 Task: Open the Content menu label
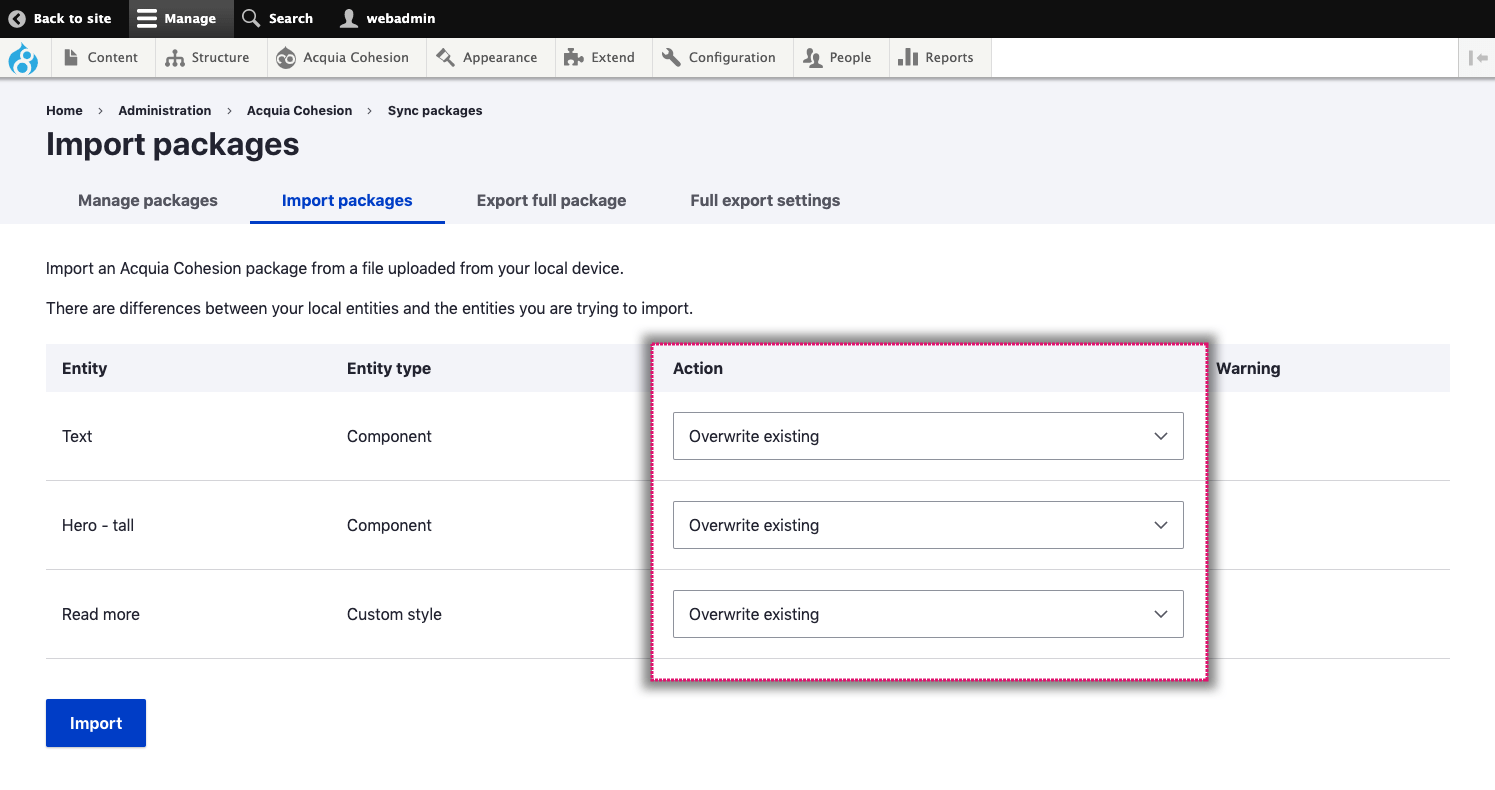[x=113, y=58]
